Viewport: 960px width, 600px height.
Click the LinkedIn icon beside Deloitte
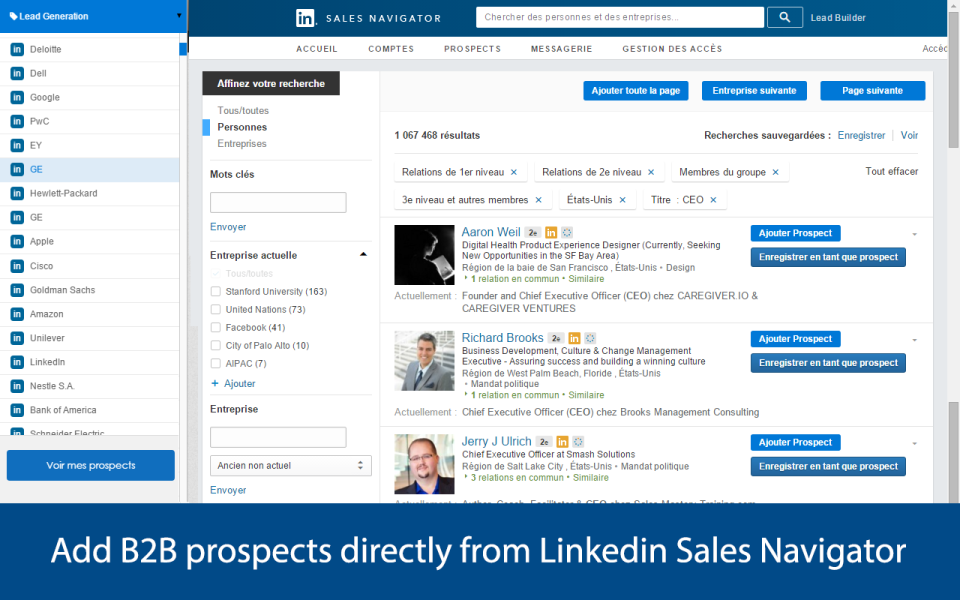(x=17, y=49)
